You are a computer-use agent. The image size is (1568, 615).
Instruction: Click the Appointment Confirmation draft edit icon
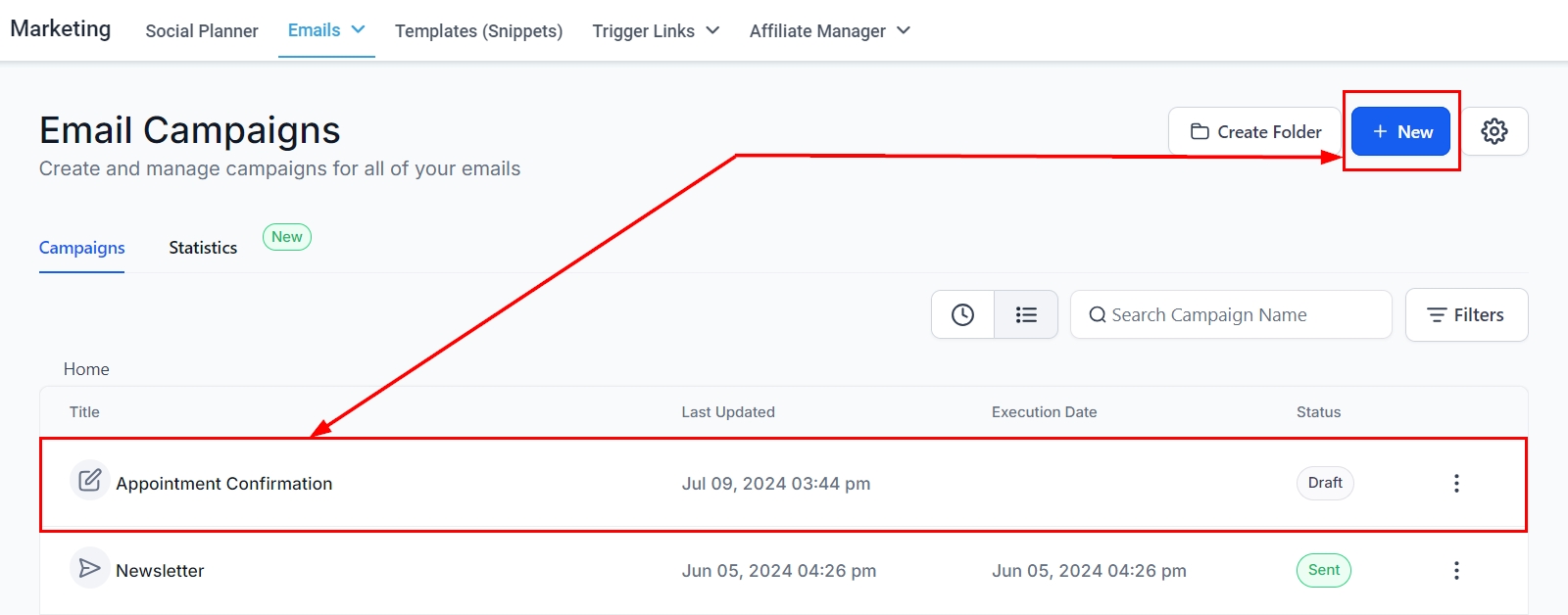coord(89,481)
